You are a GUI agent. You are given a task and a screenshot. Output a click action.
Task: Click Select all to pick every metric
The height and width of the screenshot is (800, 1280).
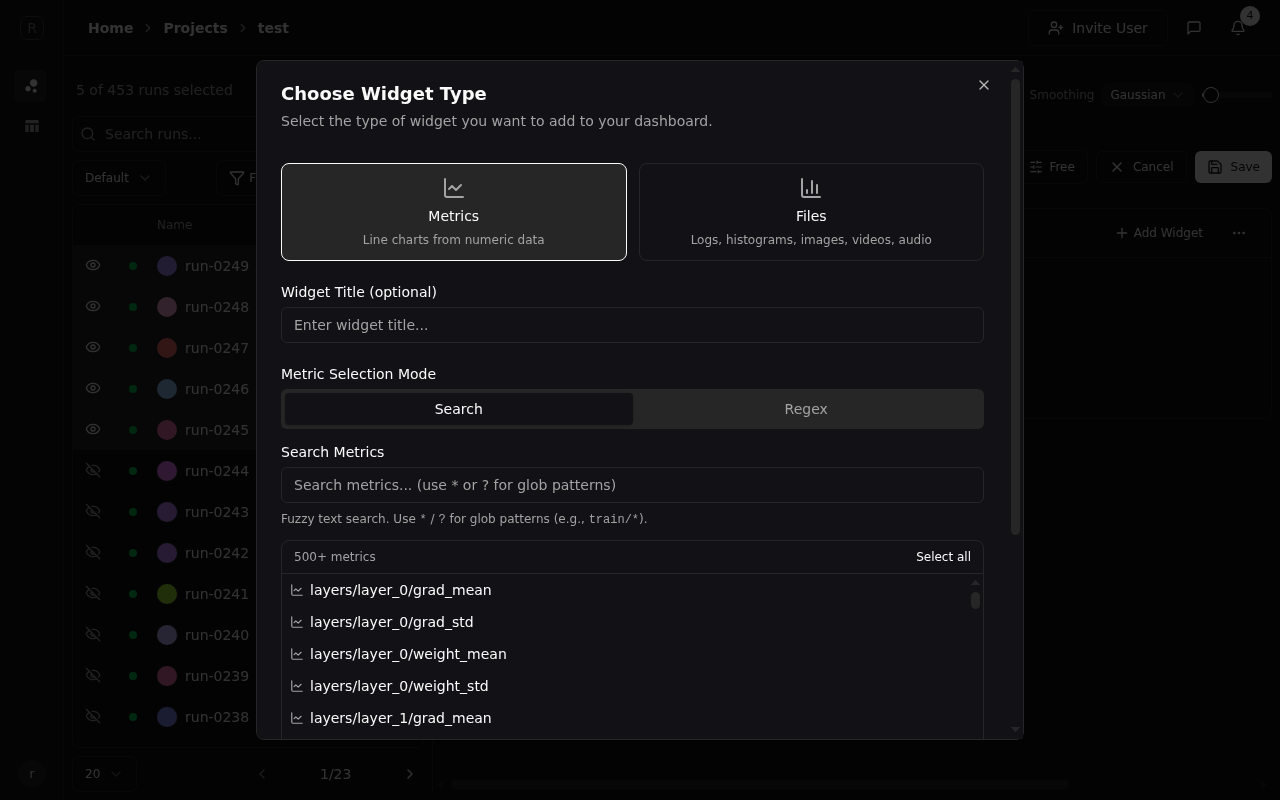943,556
